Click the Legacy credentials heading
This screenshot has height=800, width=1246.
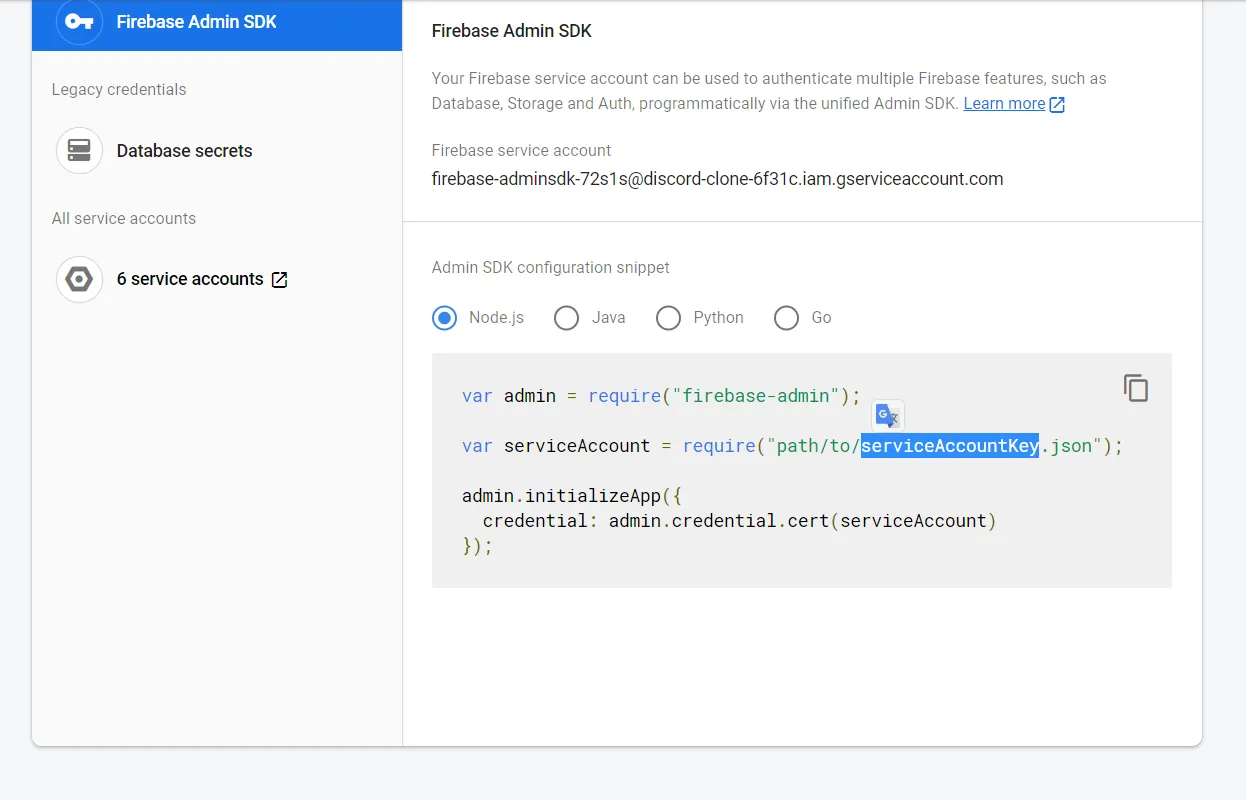tap(119, 90)
